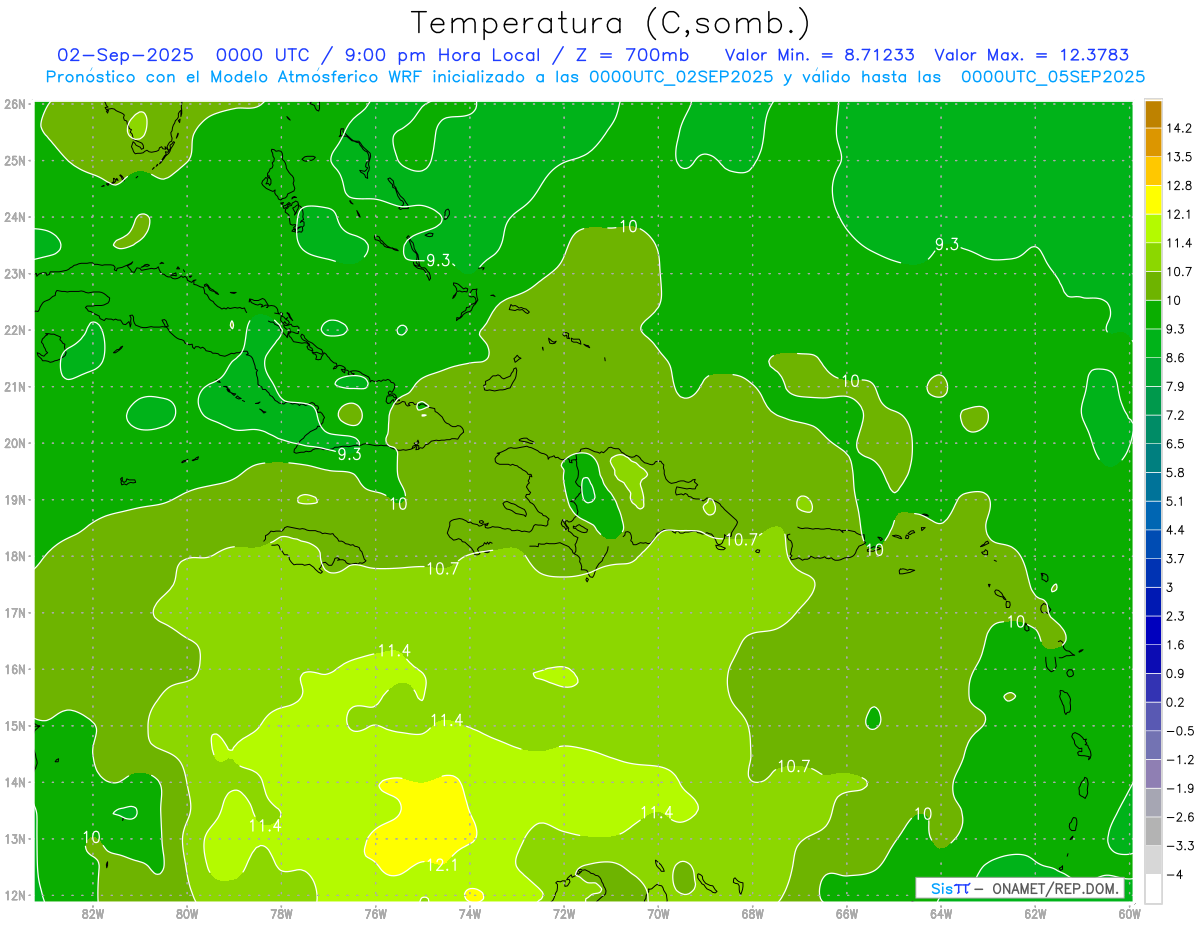This screenshot has width=1200, height=927.
Task: Click the '26N' latitude label
Action: pyautogui.click(x=15, y=104)
